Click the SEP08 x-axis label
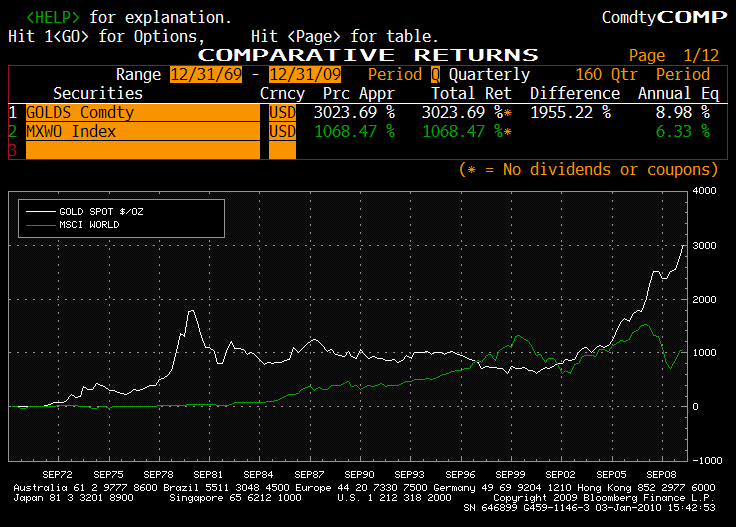This screenshot has height=527, width=736. [661, 474]
